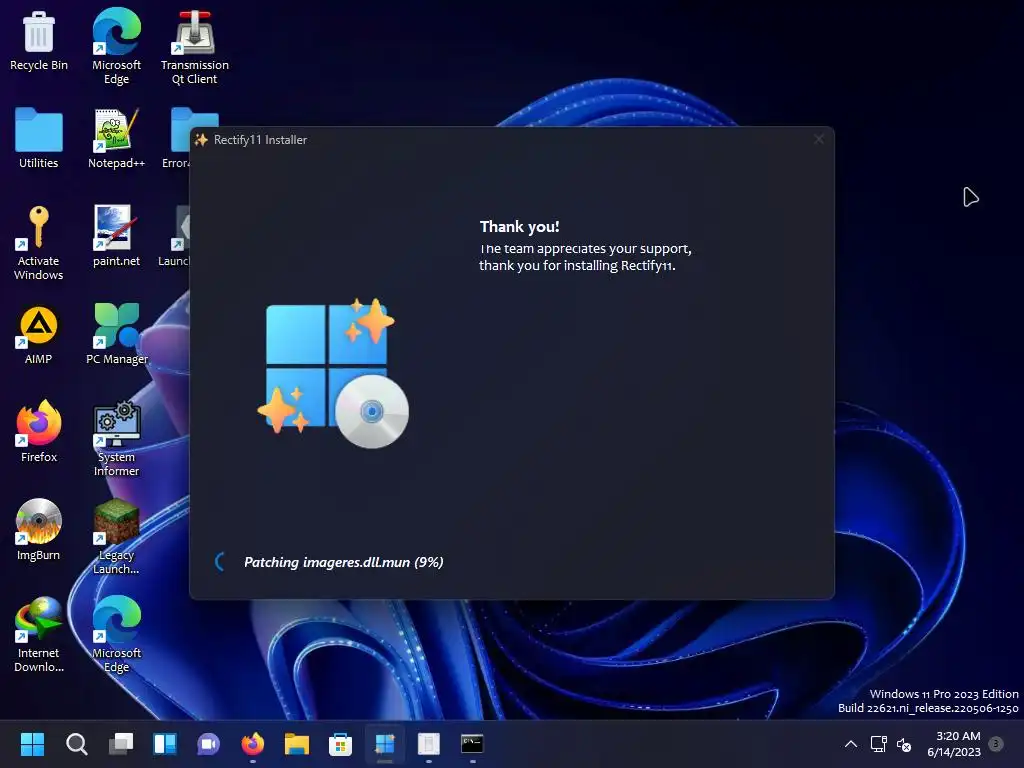Image resolution: width=1024 pixels, height=768 pixels.
Task: Click the Rectify11 Installer title bar icon
Action: click(201, 140)
